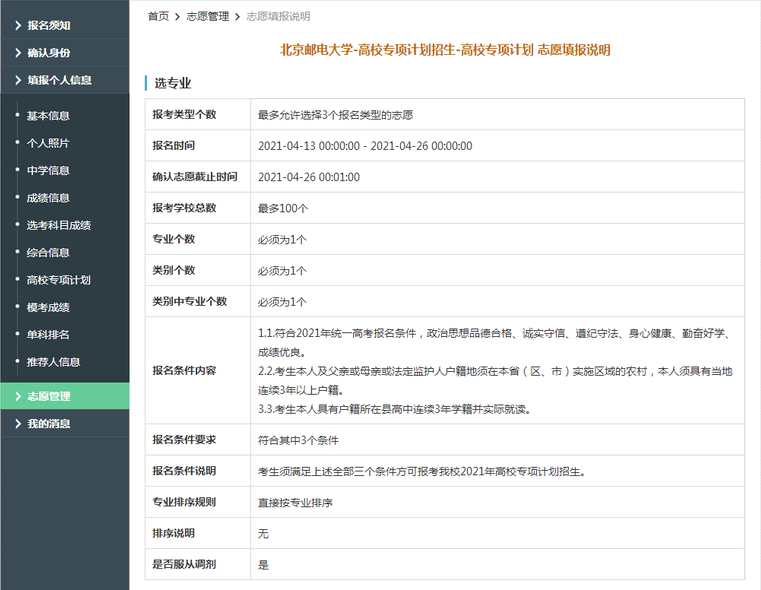The image size is (761, 590).
Task: Open the 我的消息 menu item
Action: [x=49, y=424]
